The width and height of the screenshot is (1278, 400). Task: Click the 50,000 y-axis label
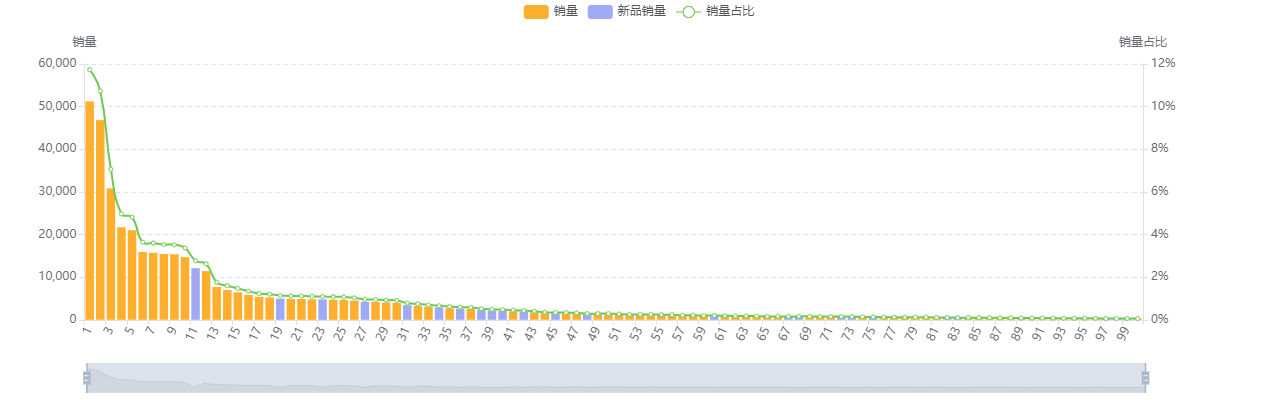point(58,106)
